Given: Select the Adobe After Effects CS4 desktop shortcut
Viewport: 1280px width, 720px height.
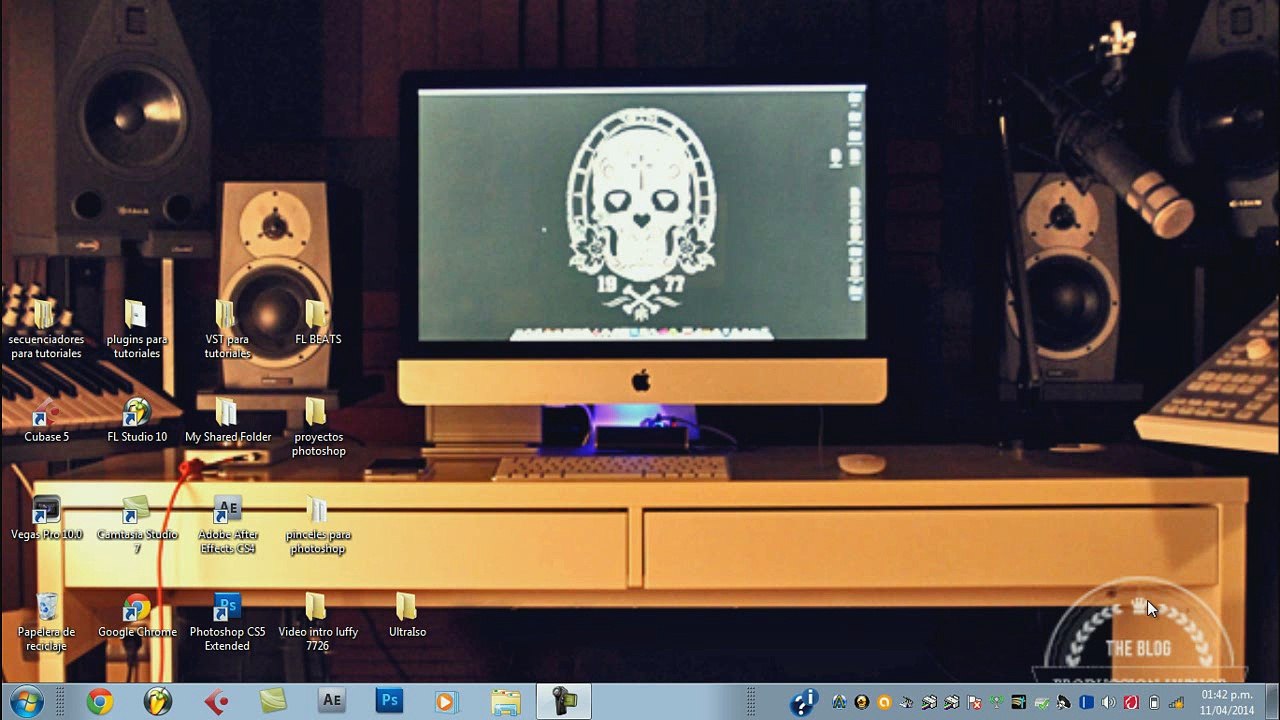Looking at the screenshot, I should click(228, 526).
